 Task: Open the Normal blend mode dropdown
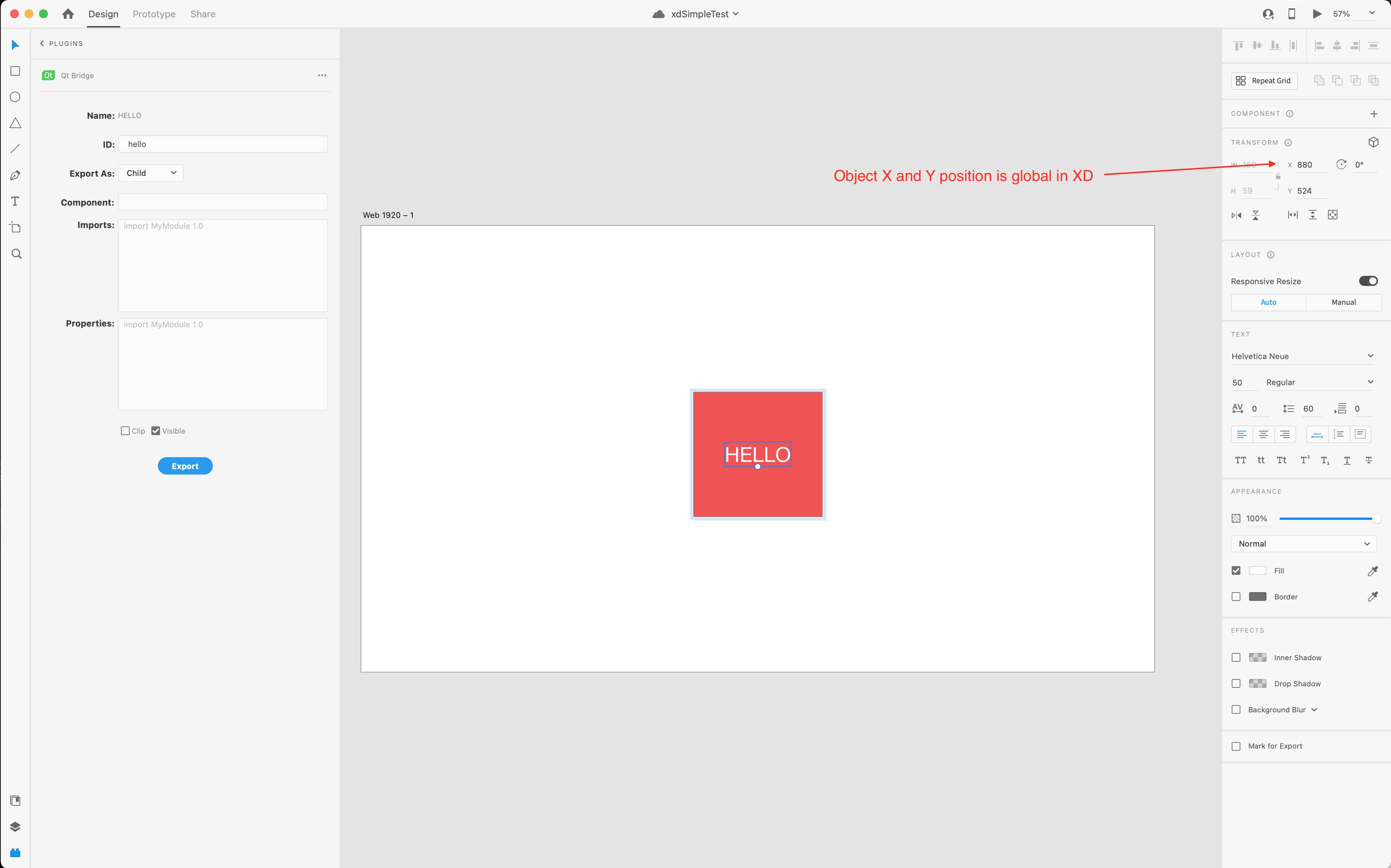pyautogui.click(x=1303, y=544)
